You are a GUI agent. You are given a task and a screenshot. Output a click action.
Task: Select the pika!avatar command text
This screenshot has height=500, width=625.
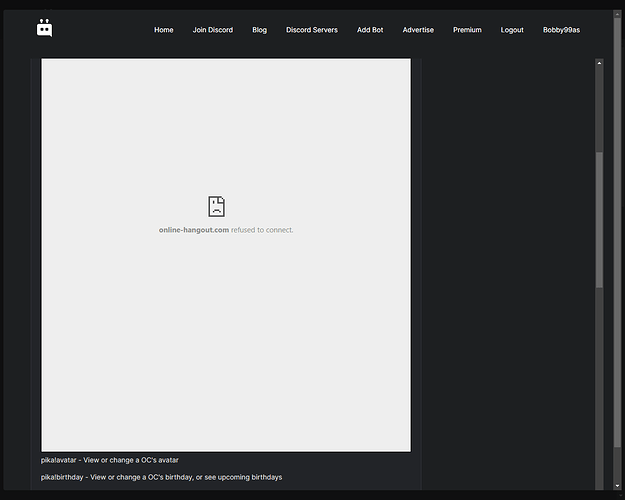(110, 460)
